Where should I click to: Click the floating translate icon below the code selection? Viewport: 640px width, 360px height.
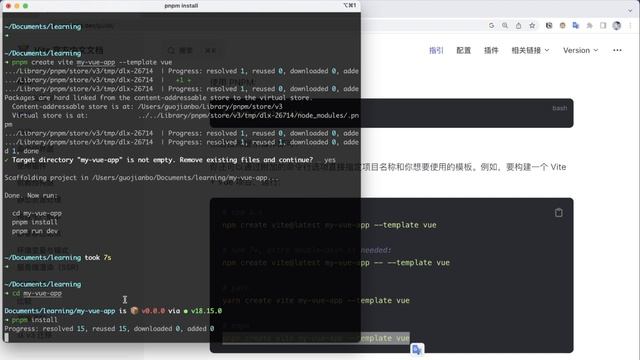(417, 350)
